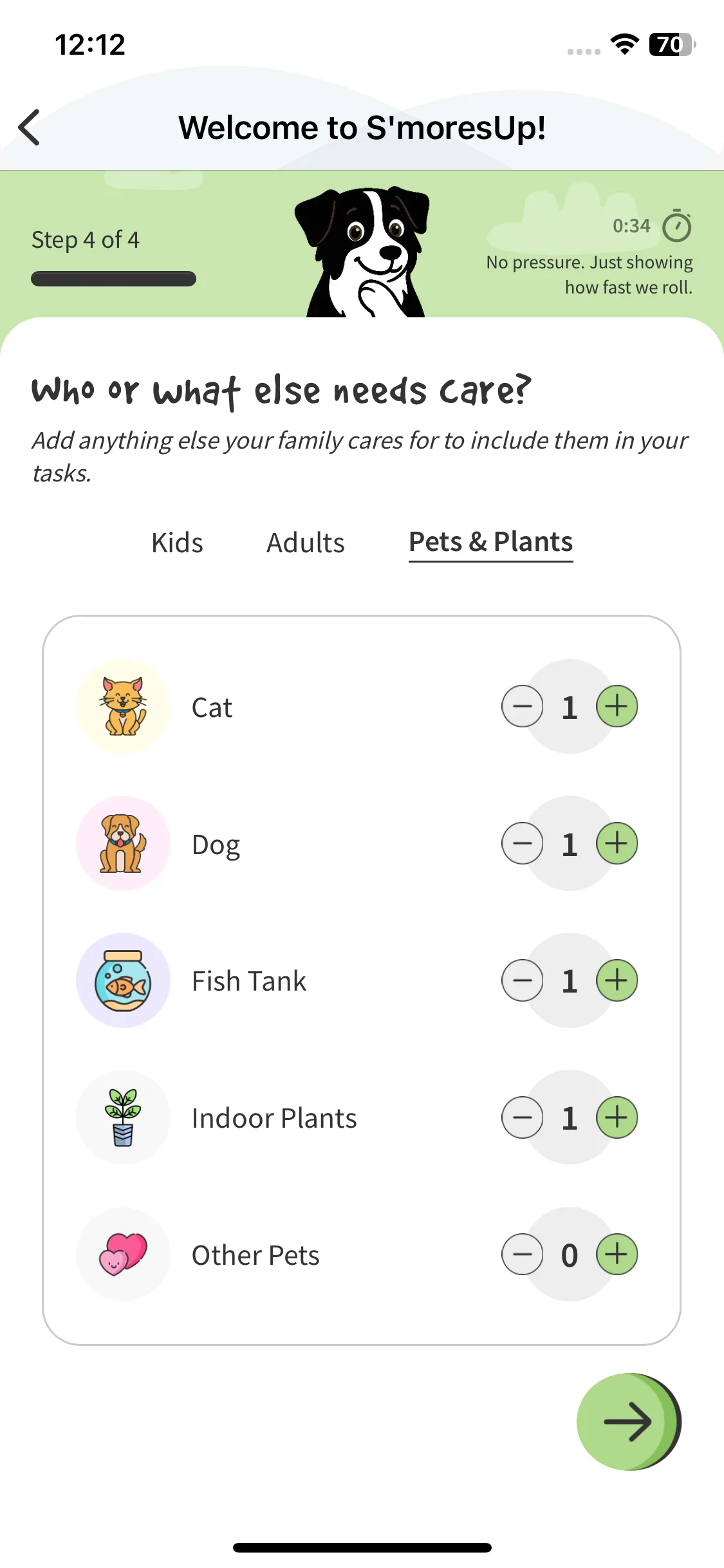The image size is (724, 1568).
Task: Switch to the Kids tab
Action: pyautogui.click(x=177, y=543)
